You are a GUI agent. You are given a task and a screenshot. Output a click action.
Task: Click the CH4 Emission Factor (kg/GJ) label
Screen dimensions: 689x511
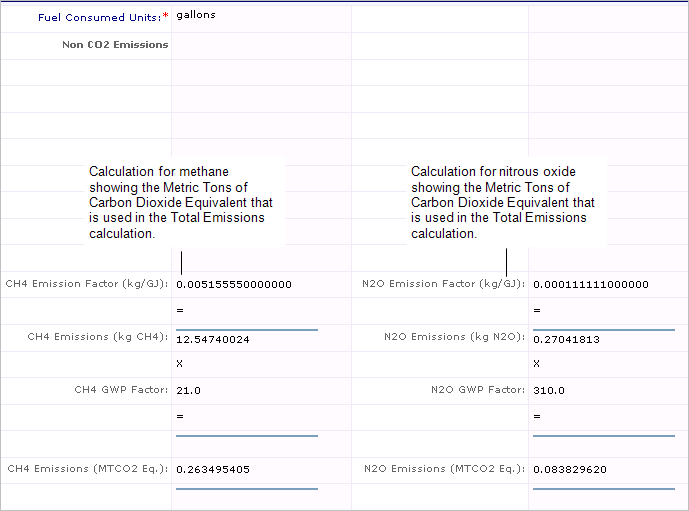pyautogui.click(x=86, y=284)
